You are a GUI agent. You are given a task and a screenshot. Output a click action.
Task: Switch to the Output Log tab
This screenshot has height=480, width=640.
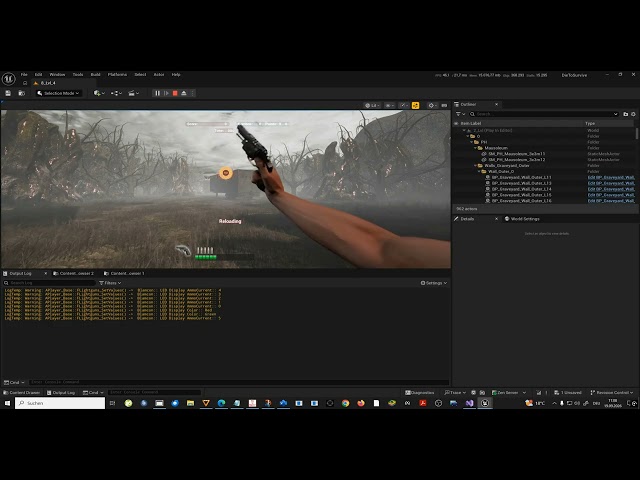click(x=20, y=273)
